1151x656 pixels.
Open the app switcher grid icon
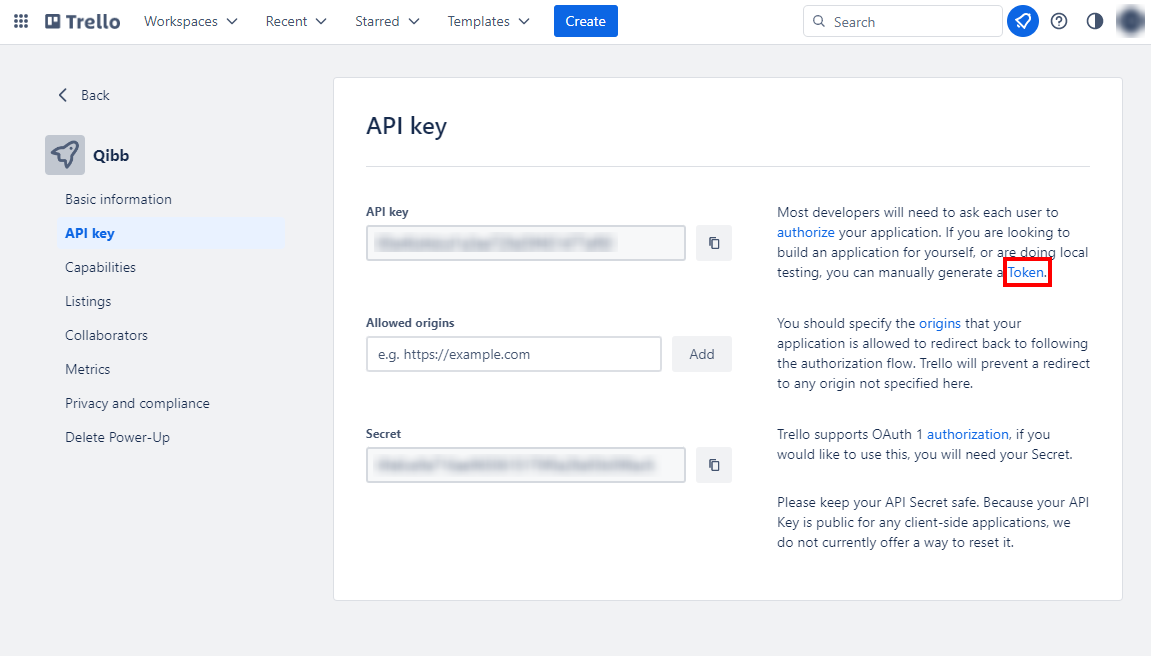point(21,21)
